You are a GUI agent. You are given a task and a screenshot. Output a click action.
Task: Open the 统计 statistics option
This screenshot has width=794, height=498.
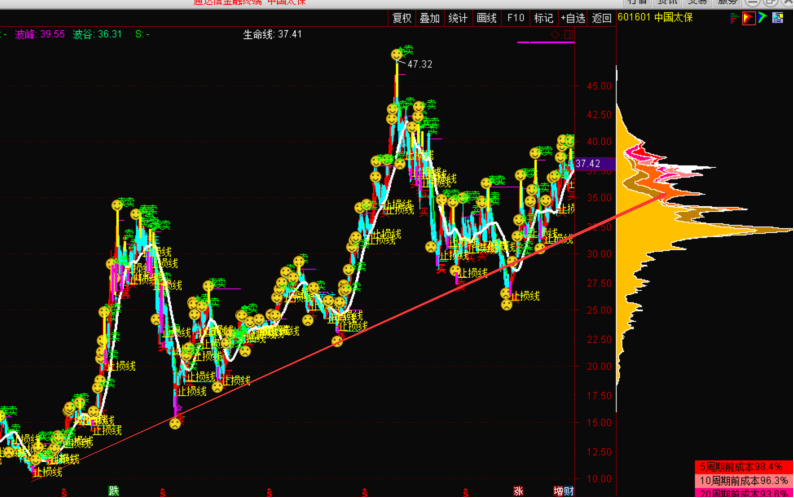click(x=458, y=17)
